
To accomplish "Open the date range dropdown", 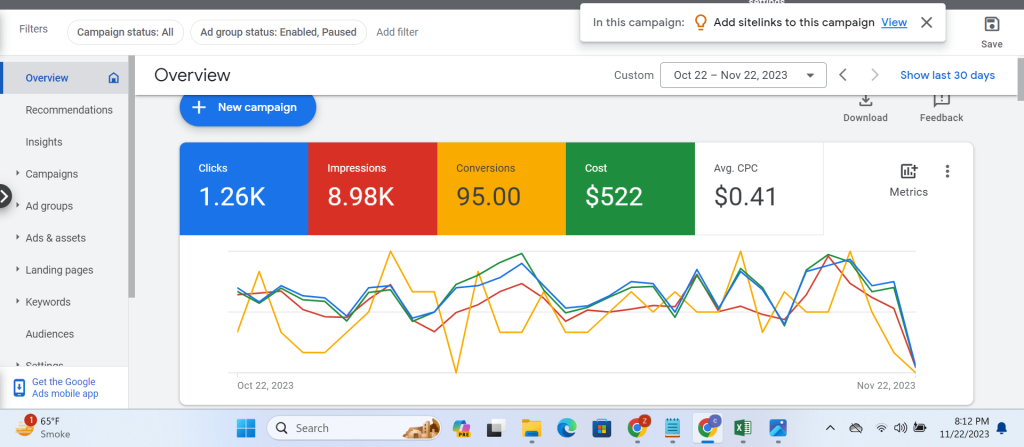I will click(742, 75).
